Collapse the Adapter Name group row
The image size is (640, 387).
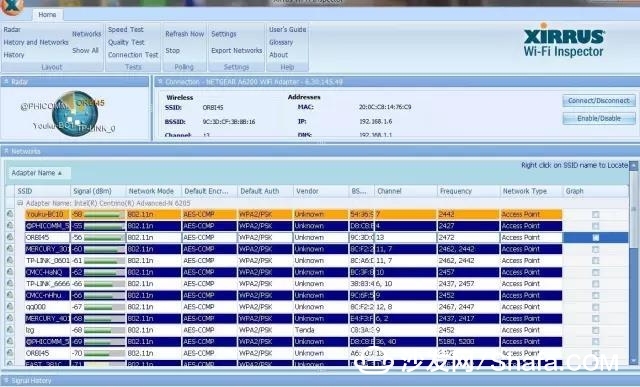pyautogui.click(x=20, y=203)
